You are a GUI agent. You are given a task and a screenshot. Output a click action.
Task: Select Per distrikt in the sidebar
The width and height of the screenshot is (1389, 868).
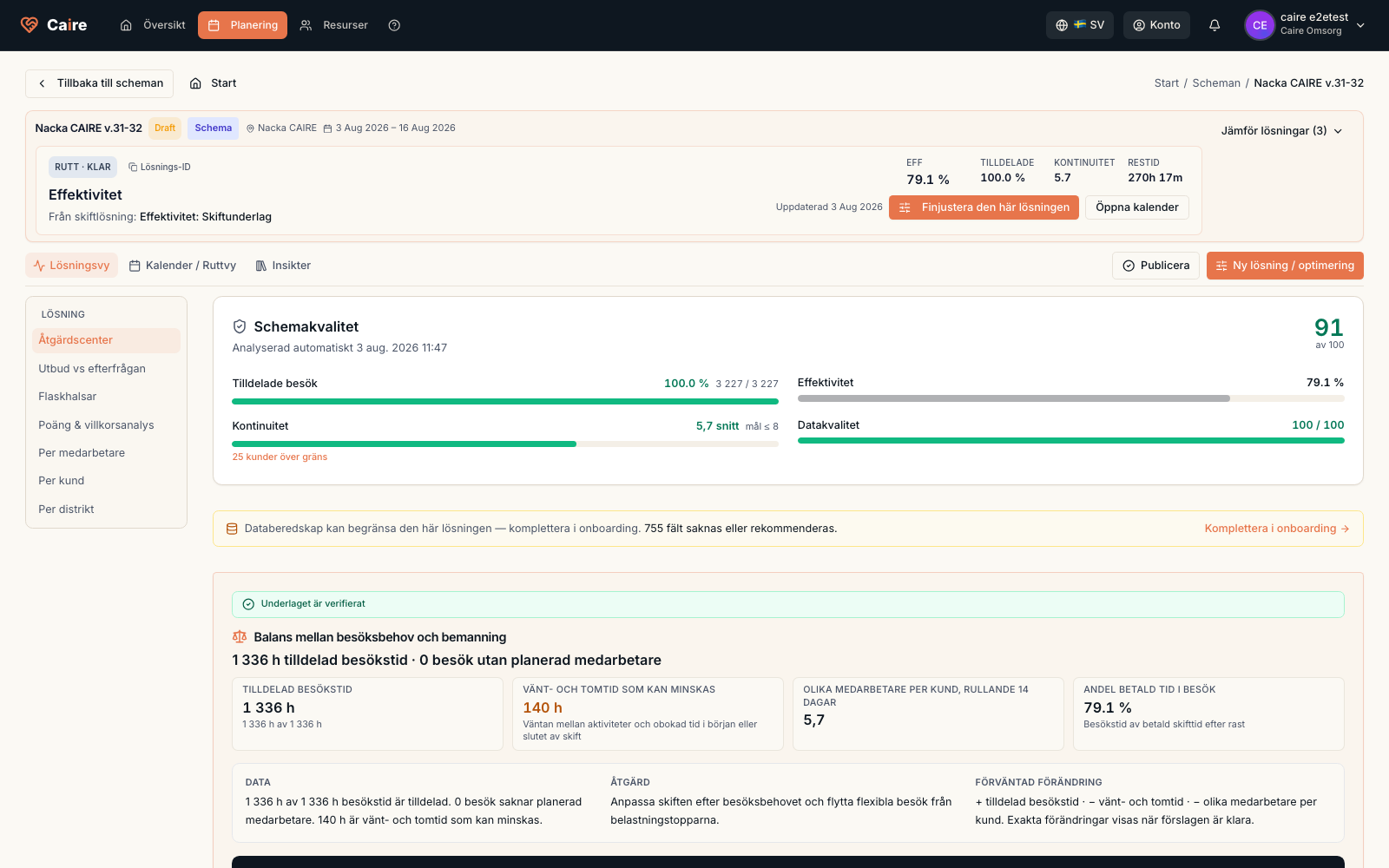coord(106,510)
